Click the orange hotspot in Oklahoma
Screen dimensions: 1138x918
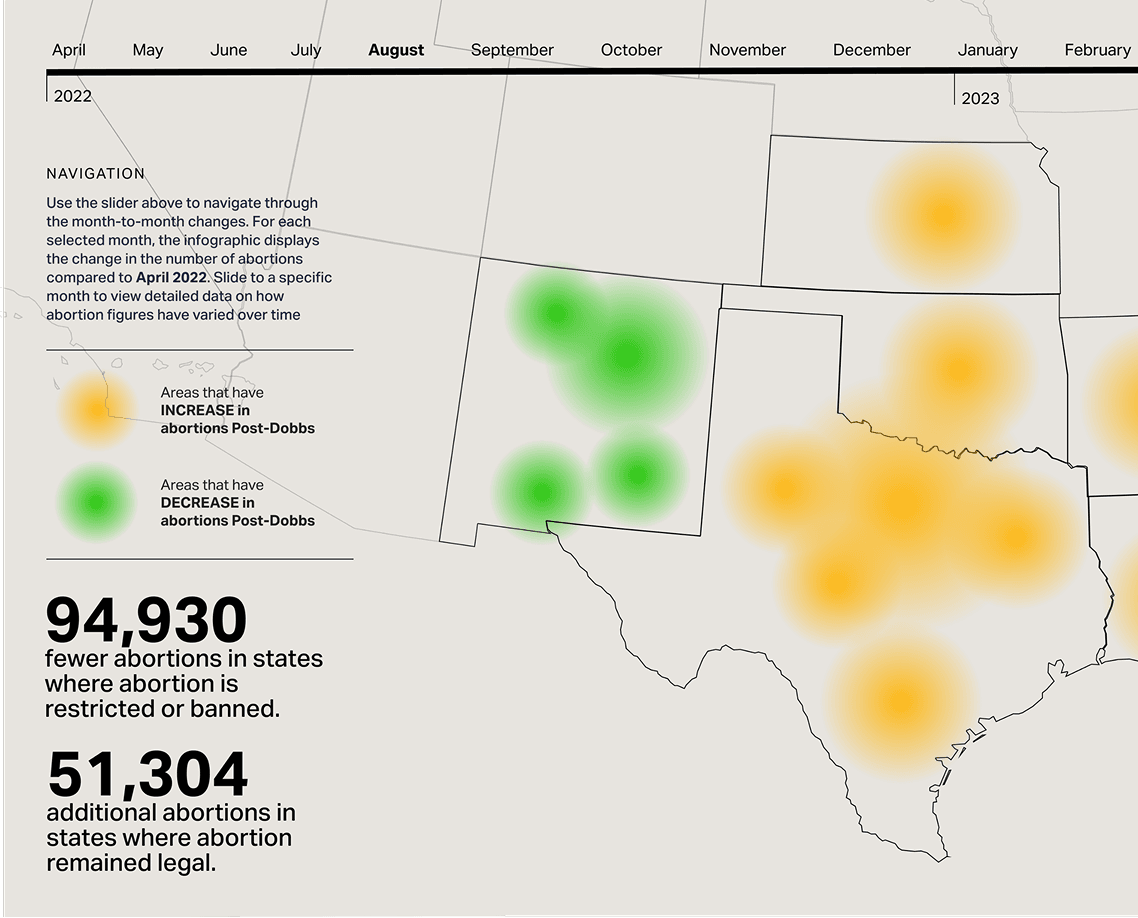959,369
